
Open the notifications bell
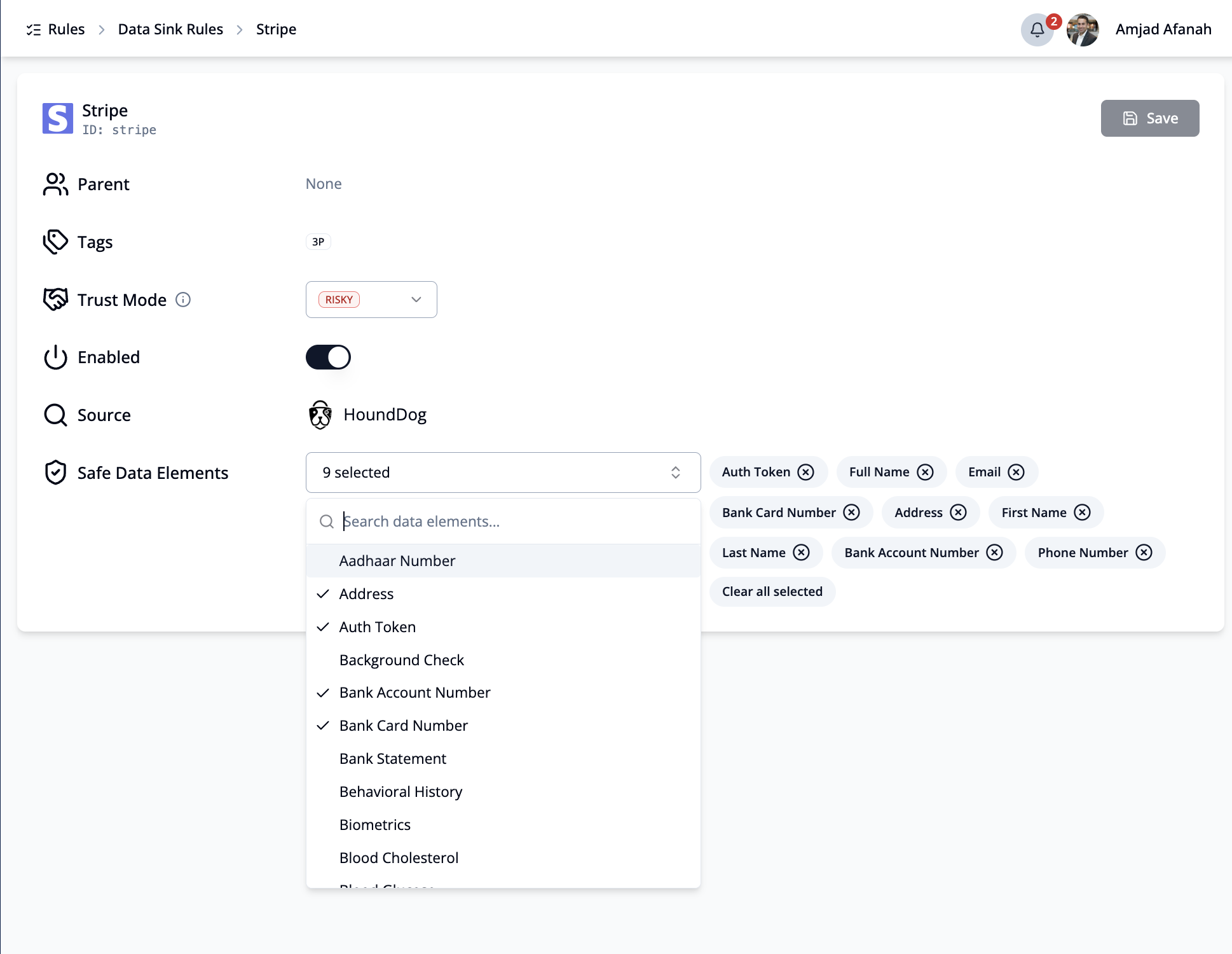point(1037,29)
